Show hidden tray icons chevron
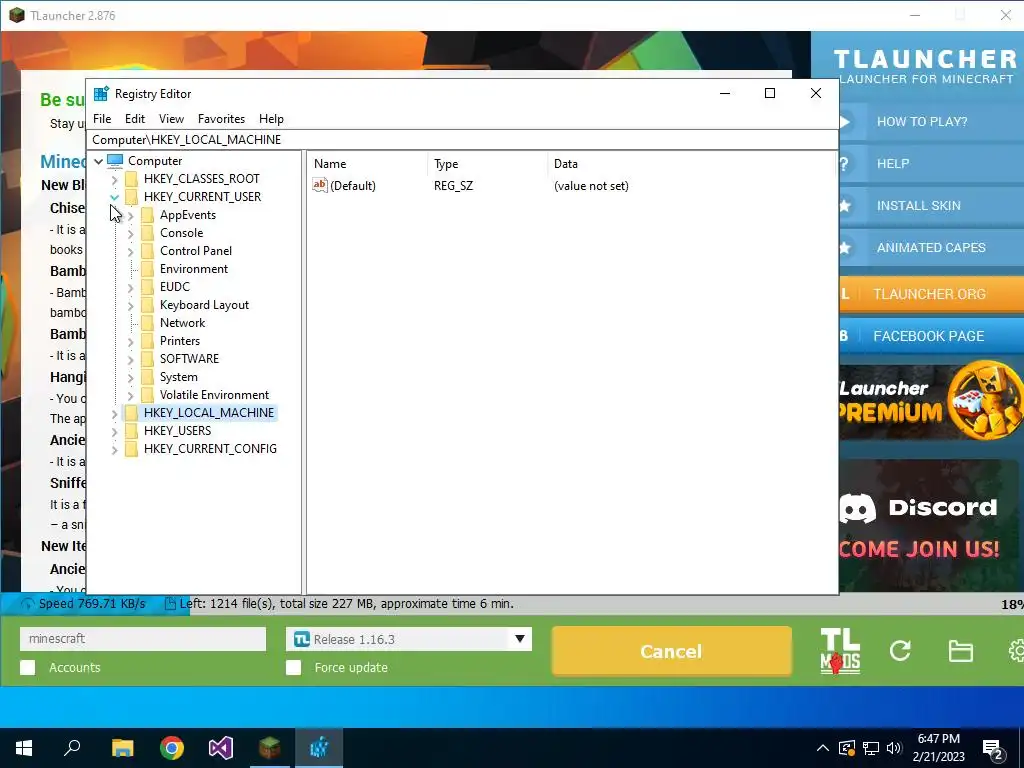This screenshot has width=1024, height=768. [x=823, y=748]
